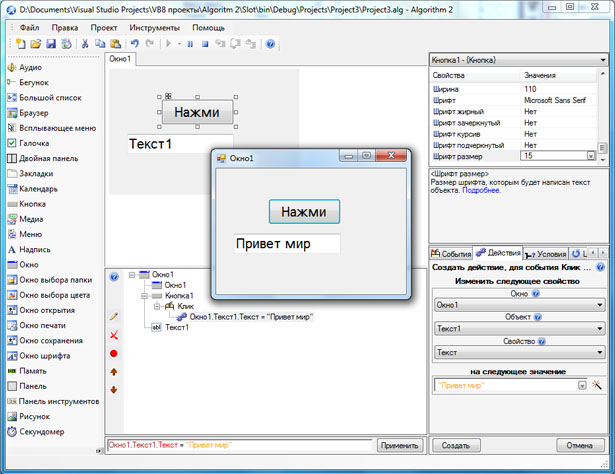
Task: Click the move-down arrow icon beside tree
Action: pyautogui.click(x=114, y=389)
